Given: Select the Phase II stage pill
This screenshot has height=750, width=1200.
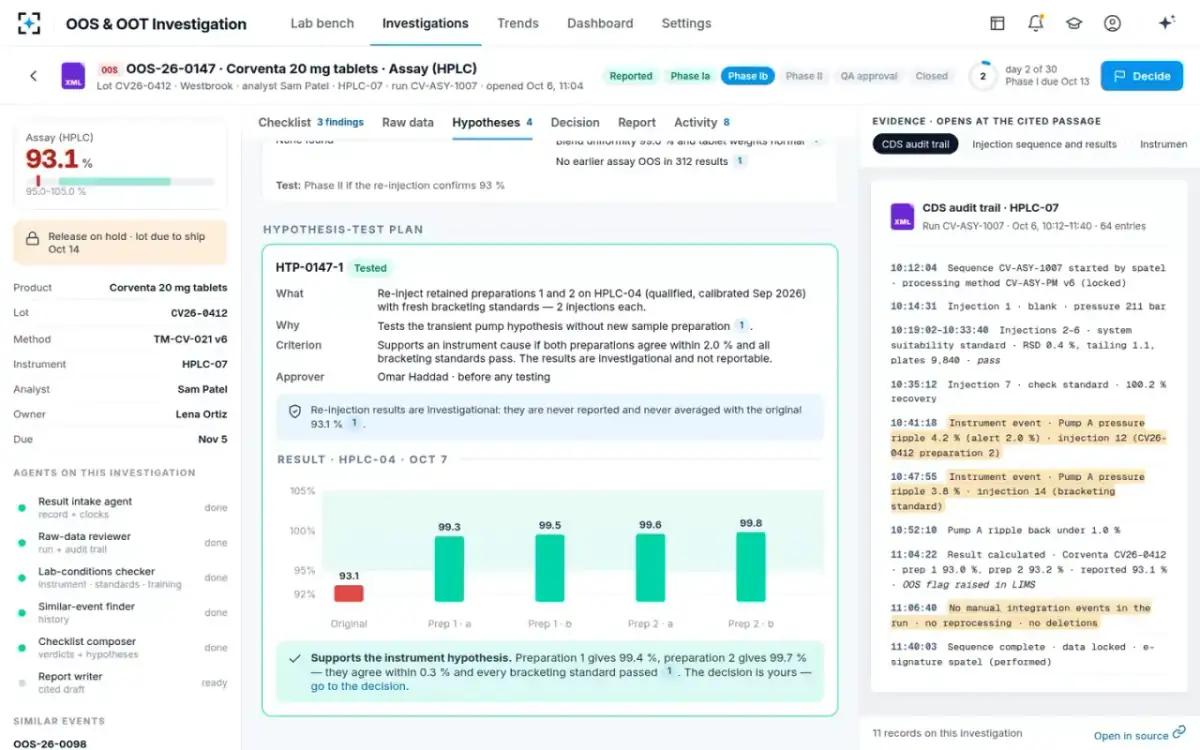Looking at the screenshot, I should click(804, 76).
